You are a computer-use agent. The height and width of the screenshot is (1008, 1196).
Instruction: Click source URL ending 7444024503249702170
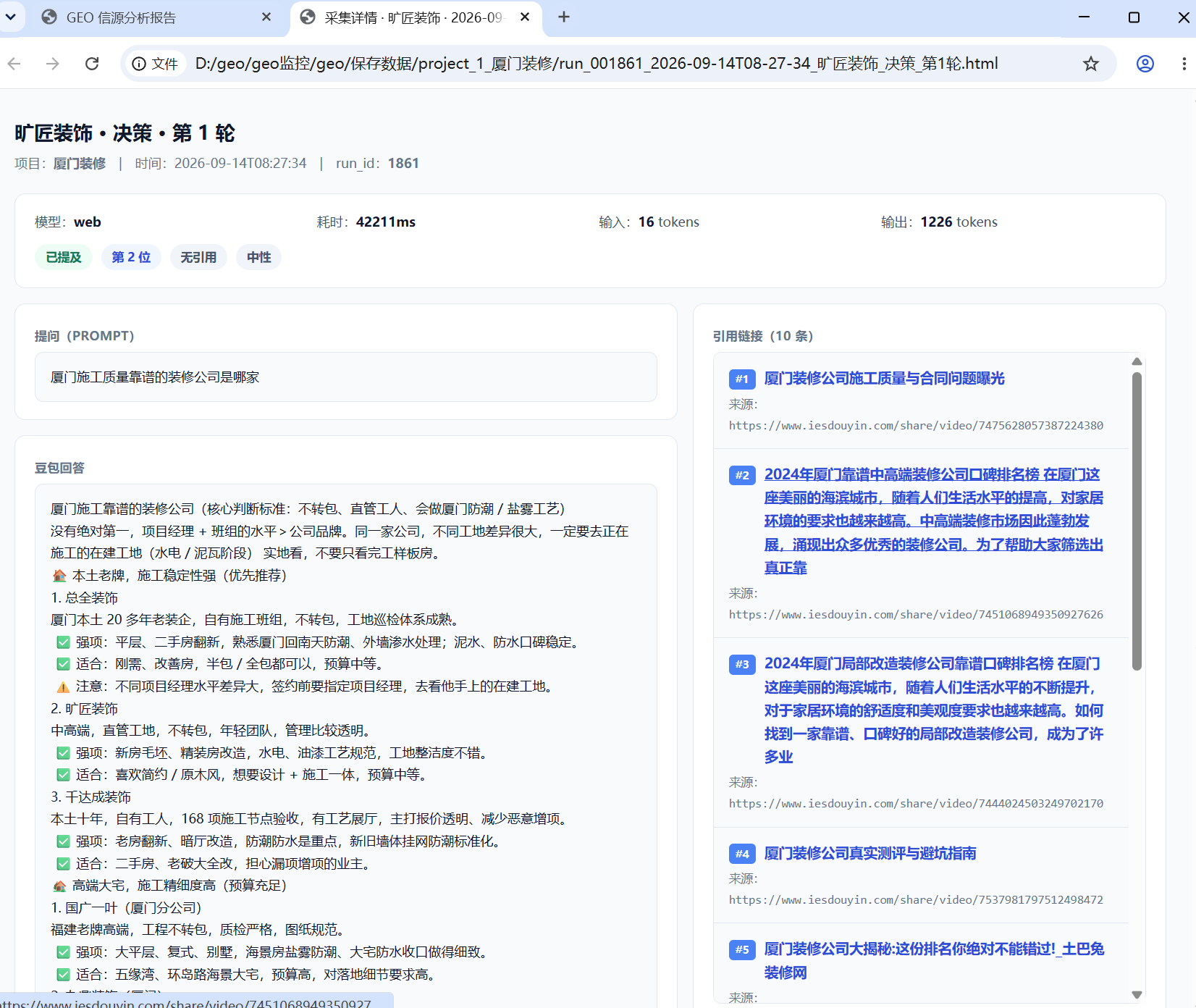click(x=916, y=803)
